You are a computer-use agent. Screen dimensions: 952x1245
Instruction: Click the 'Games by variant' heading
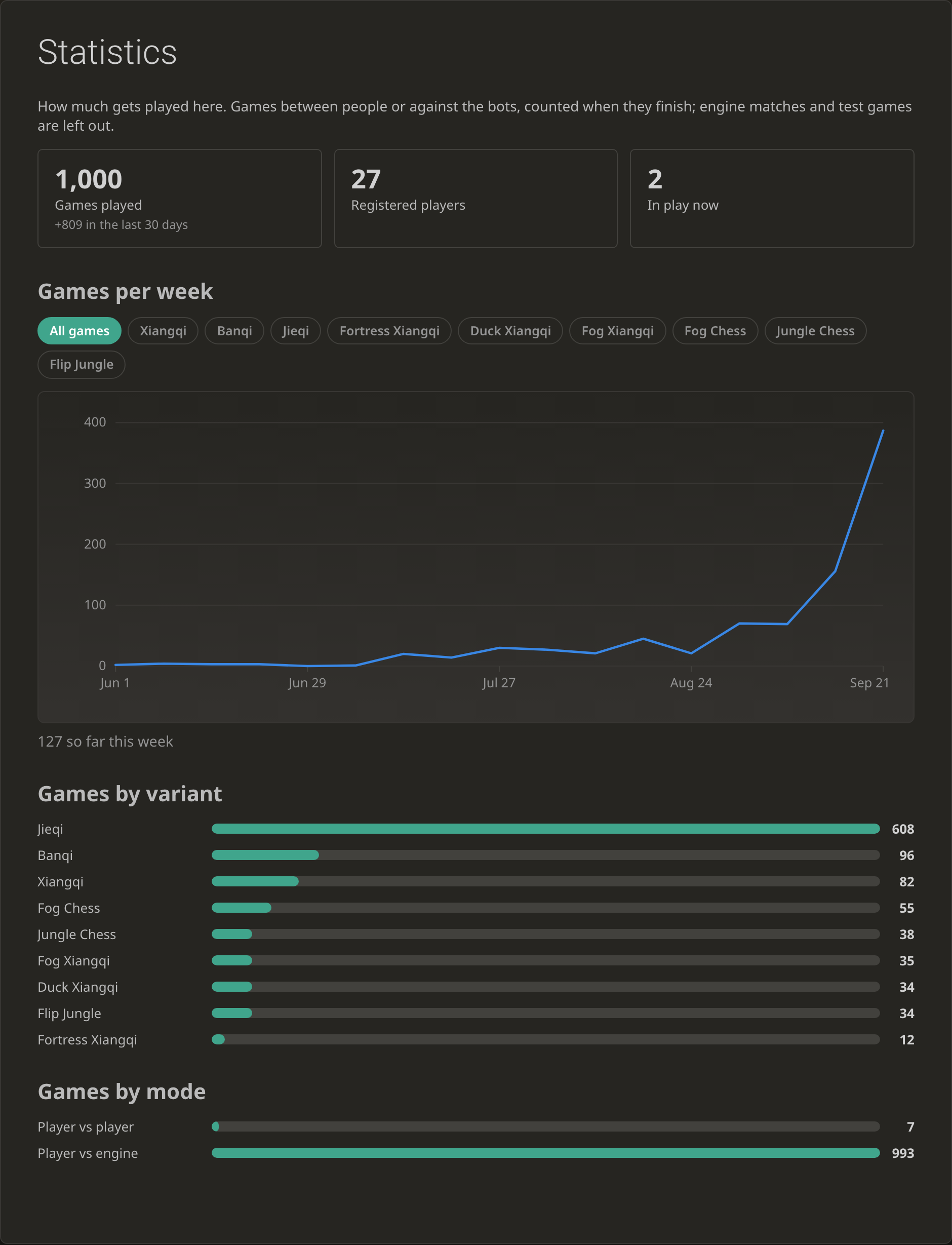pos(130,794)
